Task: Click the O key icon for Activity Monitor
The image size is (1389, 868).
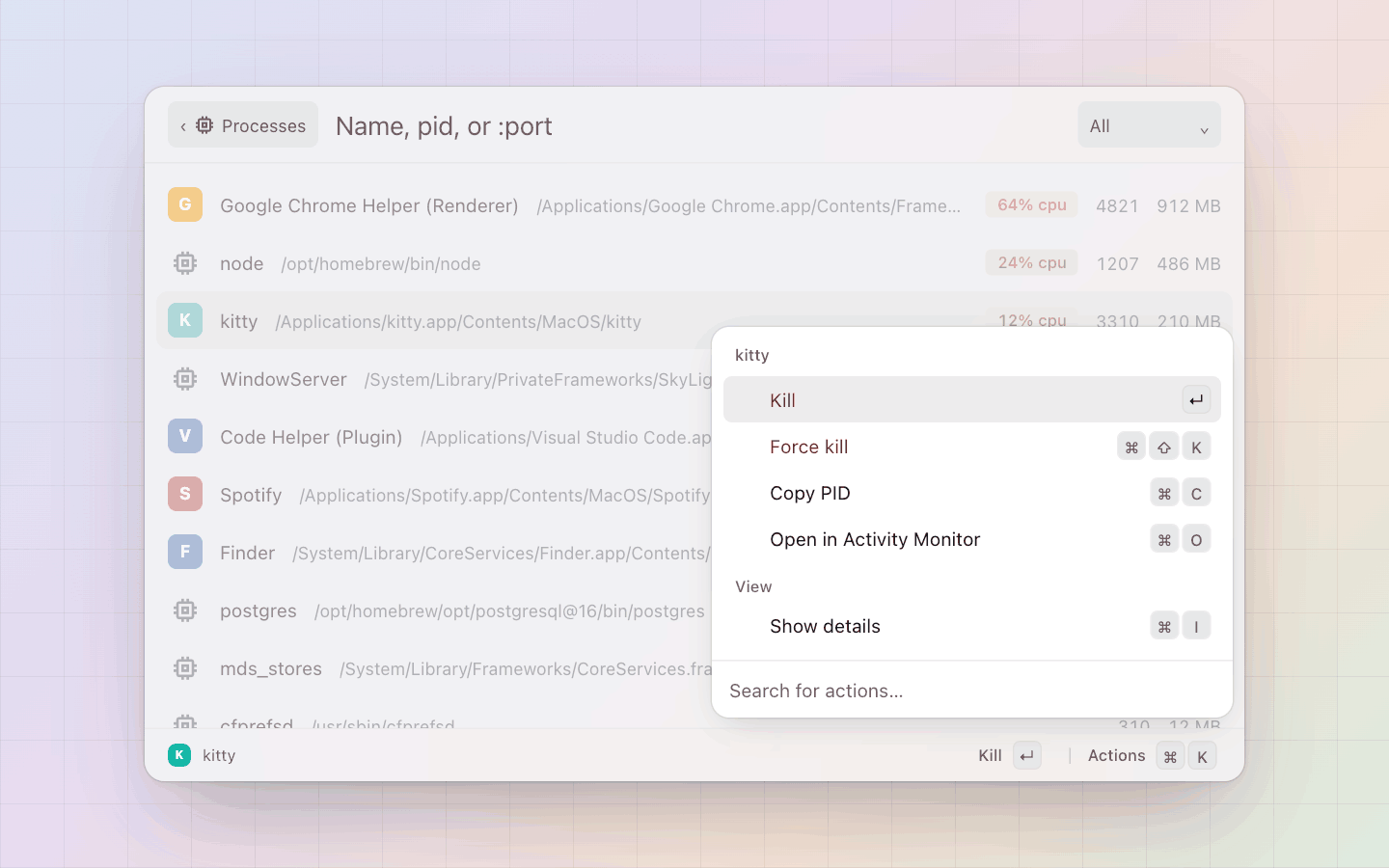Action: (x=1196, y=539)
